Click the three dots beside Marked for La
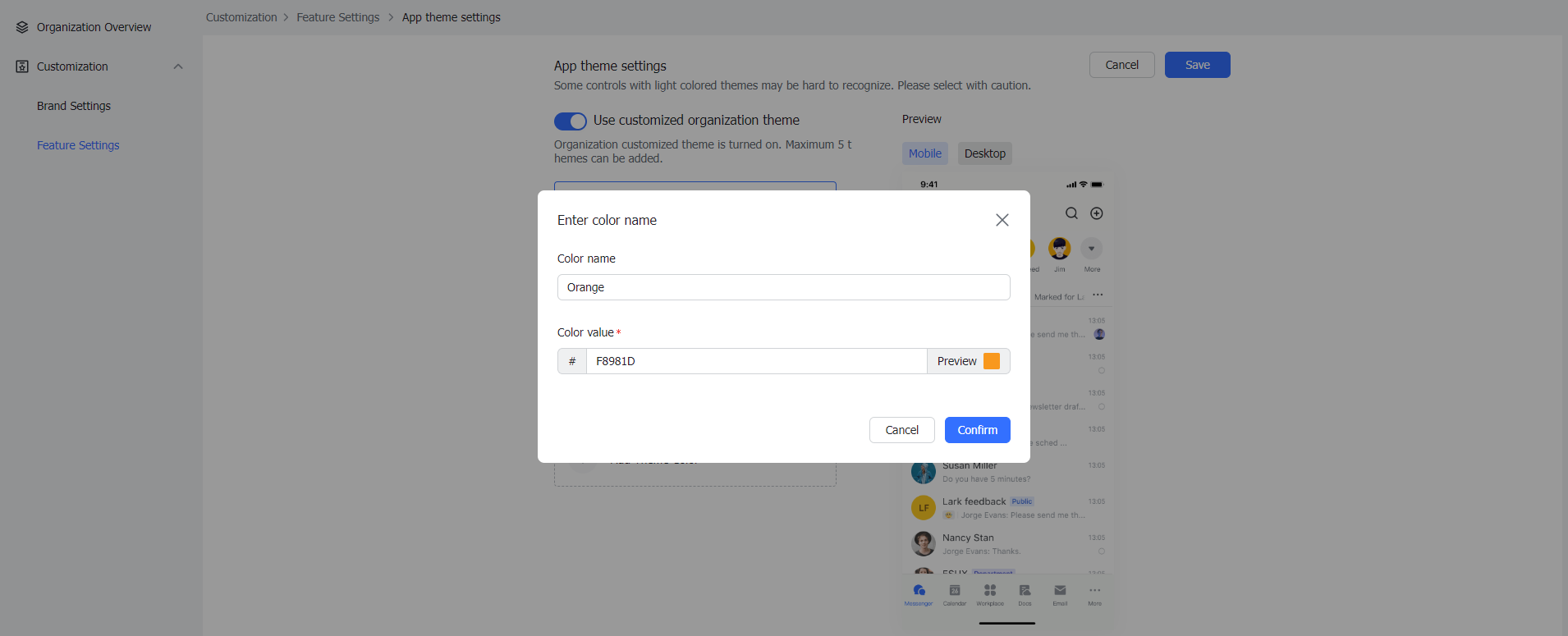Viewport: 1568px width, 636px height. coord(1098,295)
